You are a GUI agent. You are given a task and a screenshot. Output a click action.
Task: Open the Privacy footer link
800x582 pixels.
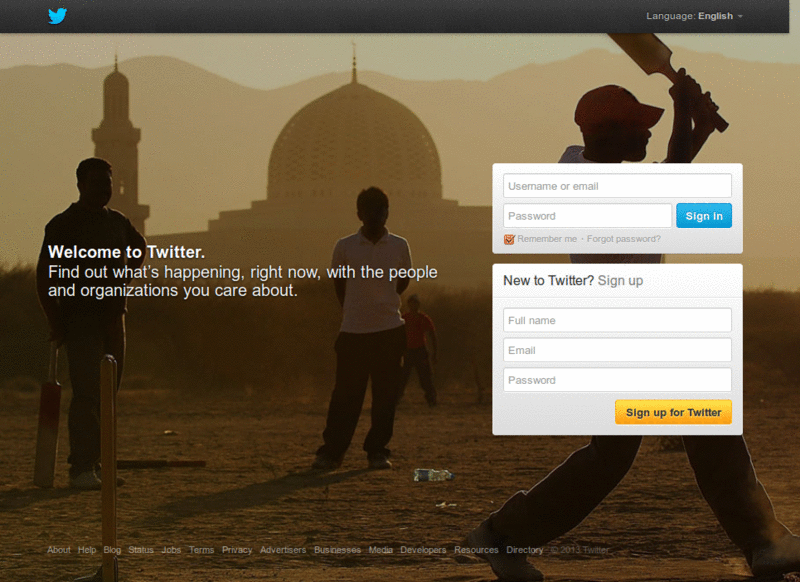click(237, 550)
